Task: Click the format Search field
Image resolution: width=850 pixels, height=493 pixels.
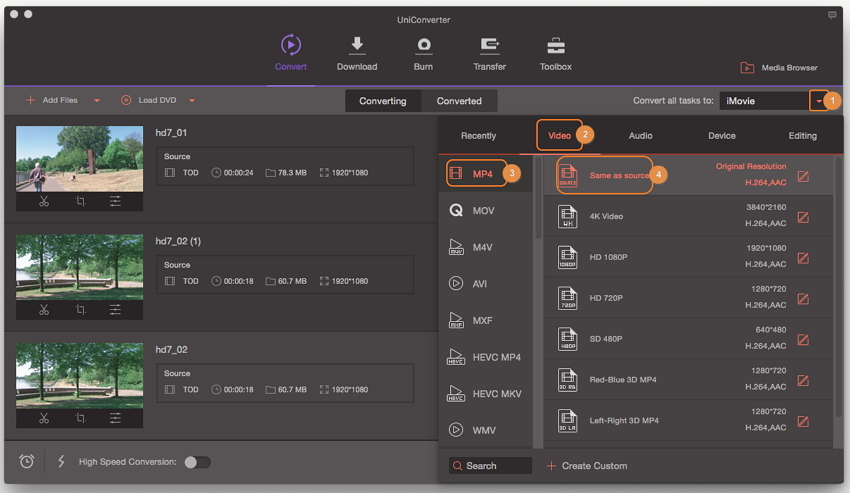Action: point(490,466)
